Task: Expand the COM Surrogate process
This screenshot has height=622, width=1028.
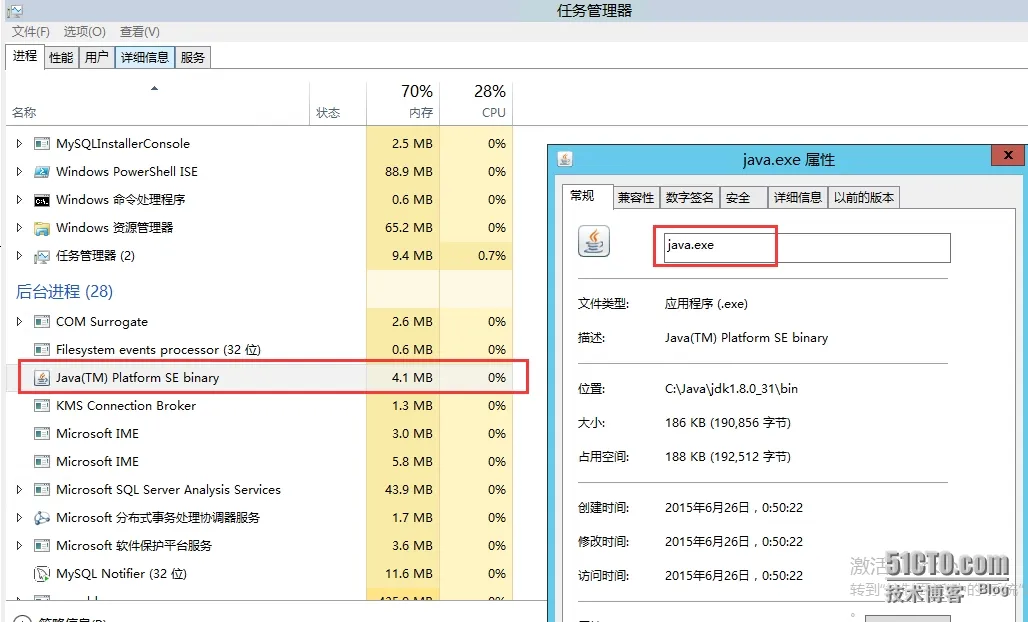Action: 19,322
